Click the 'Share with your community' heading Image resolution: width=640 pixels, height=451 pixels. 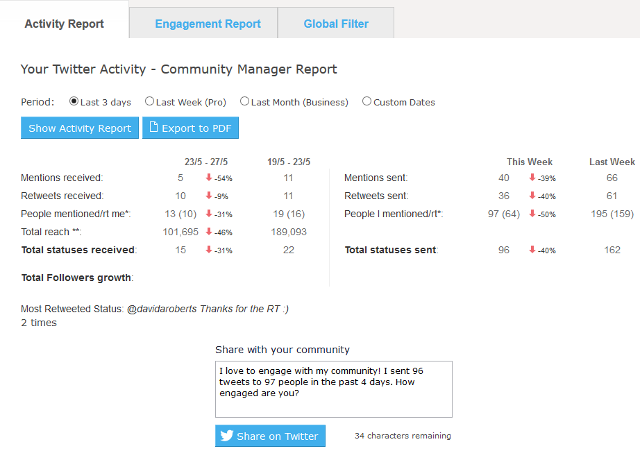click(x=282, y=350)
